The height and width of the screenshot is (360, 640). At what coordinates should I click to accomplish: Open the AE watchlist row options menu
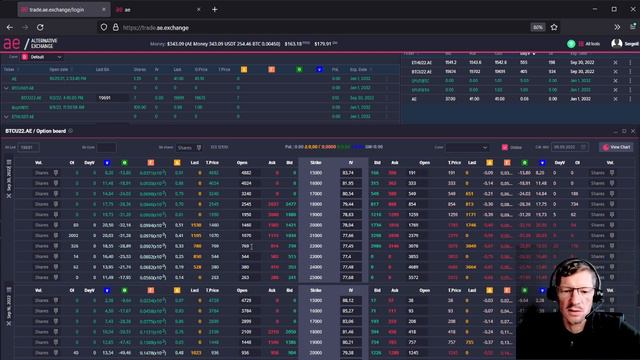point(630,99)
